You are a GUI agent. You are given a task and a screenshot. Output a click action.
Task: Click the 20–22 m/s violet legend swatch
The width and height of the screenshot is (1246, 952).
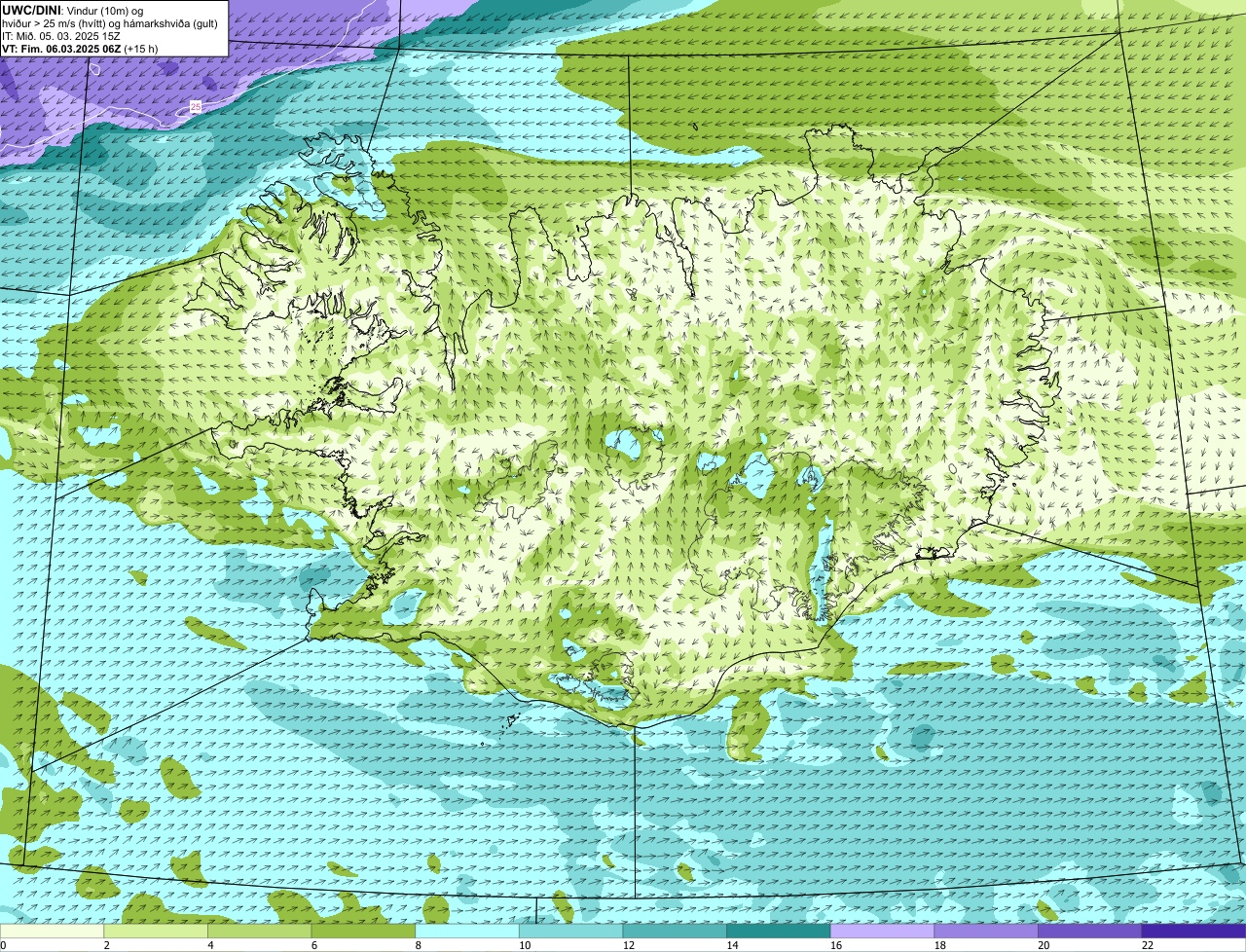(1090, 931)
